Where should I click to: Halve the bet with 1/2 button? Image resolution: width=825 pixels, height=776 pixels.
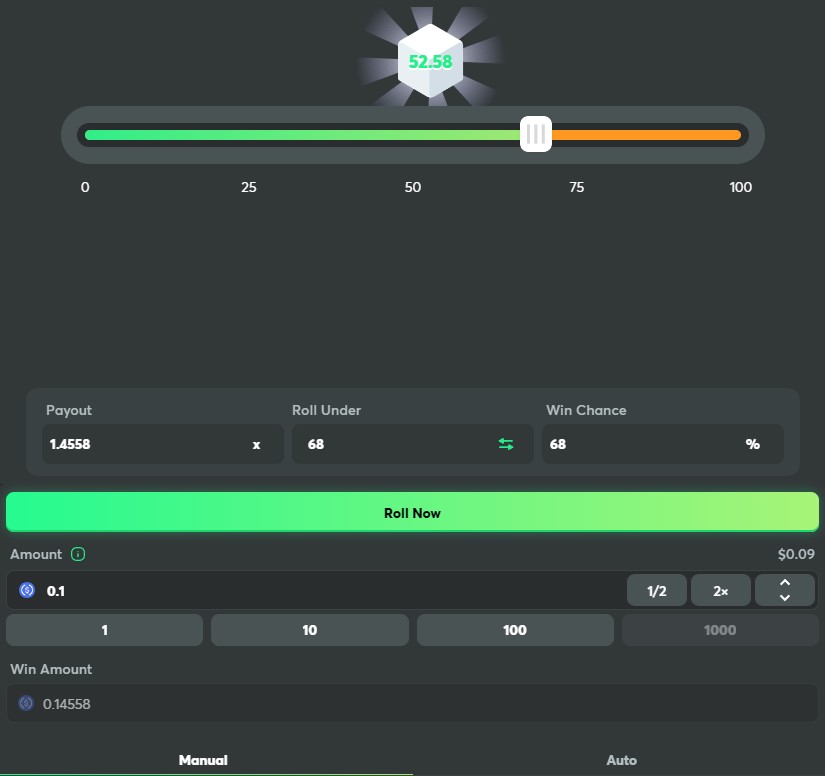[x=657, y=590]
